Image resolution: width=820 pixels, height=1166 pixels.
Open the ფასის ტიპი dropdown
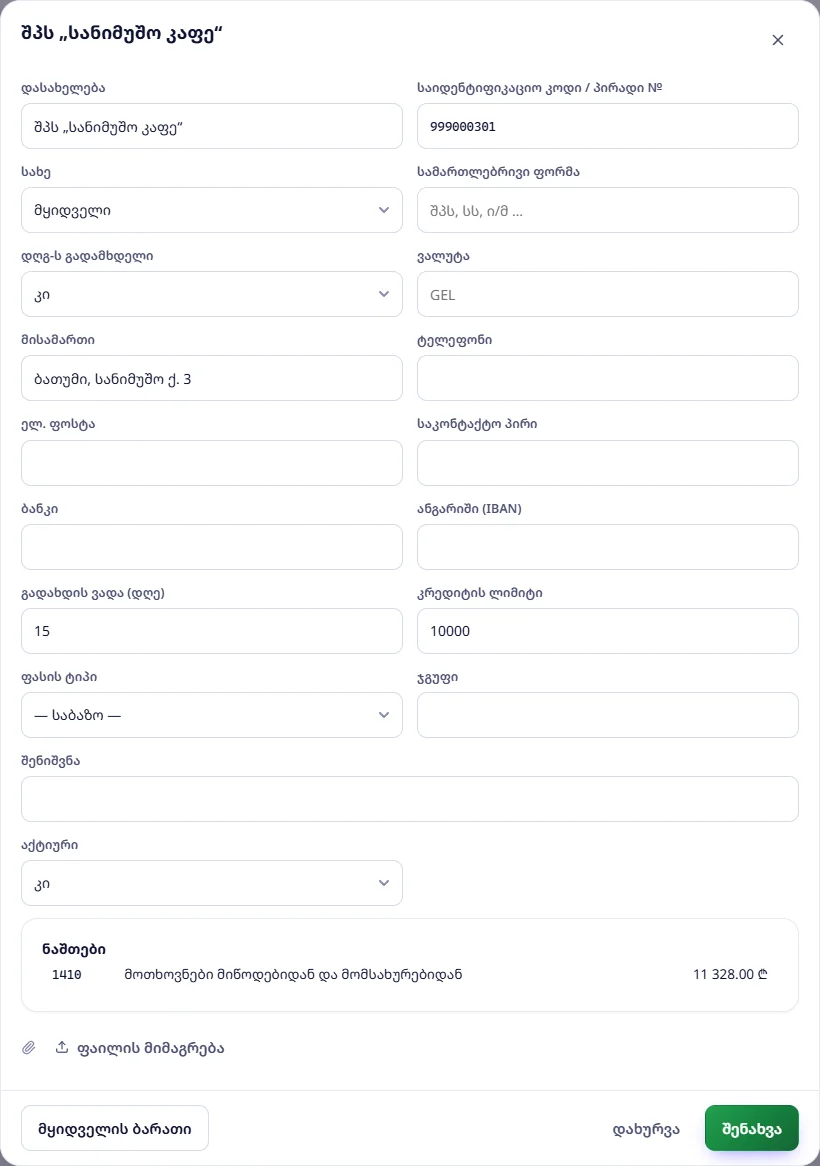(x=212, y=715)
